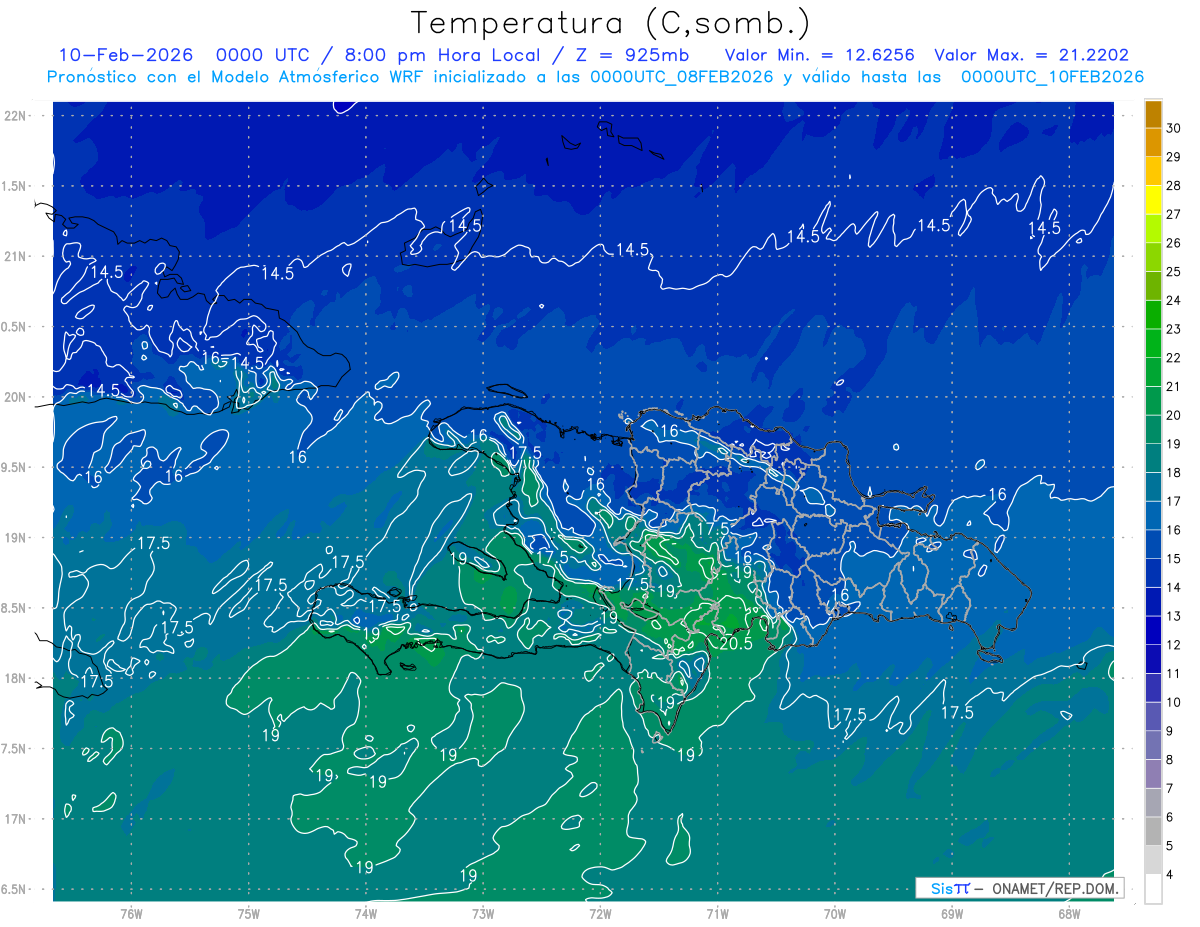Click the 76W longitude axis label

click(x=131, y=914)
